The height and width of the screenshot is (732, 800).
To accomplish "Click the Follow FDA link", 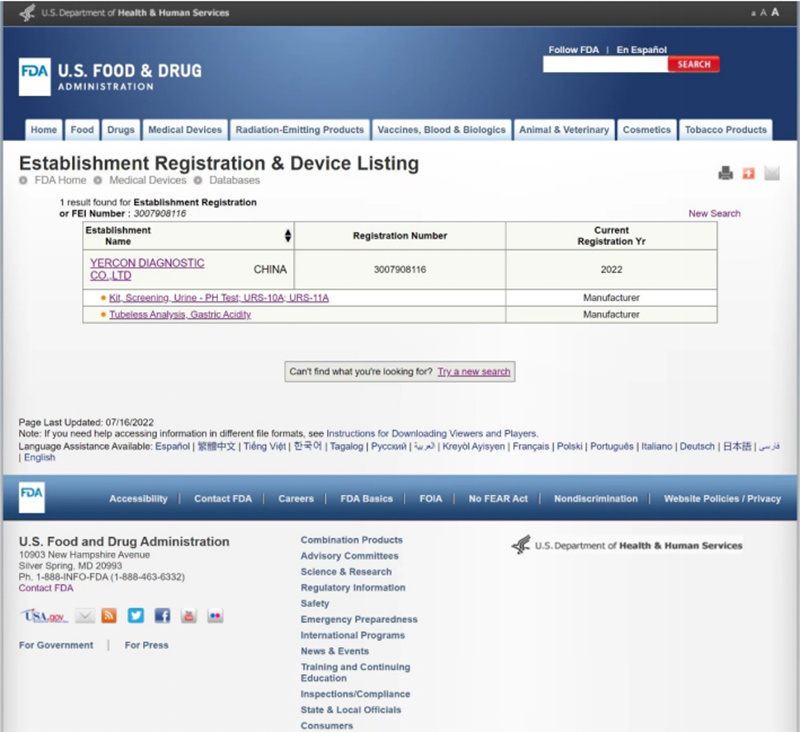I will click(573, 49).
